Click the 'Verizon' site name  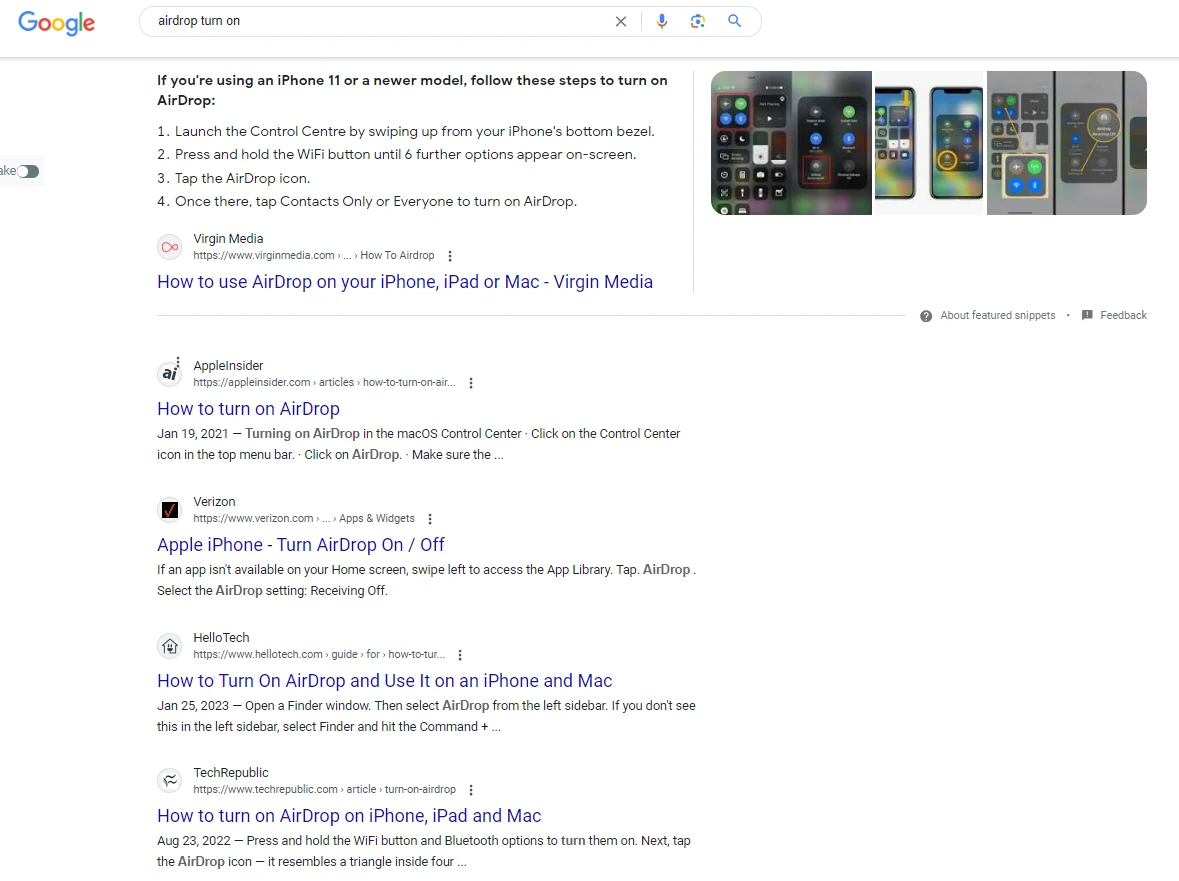click(x=214, y=501)
